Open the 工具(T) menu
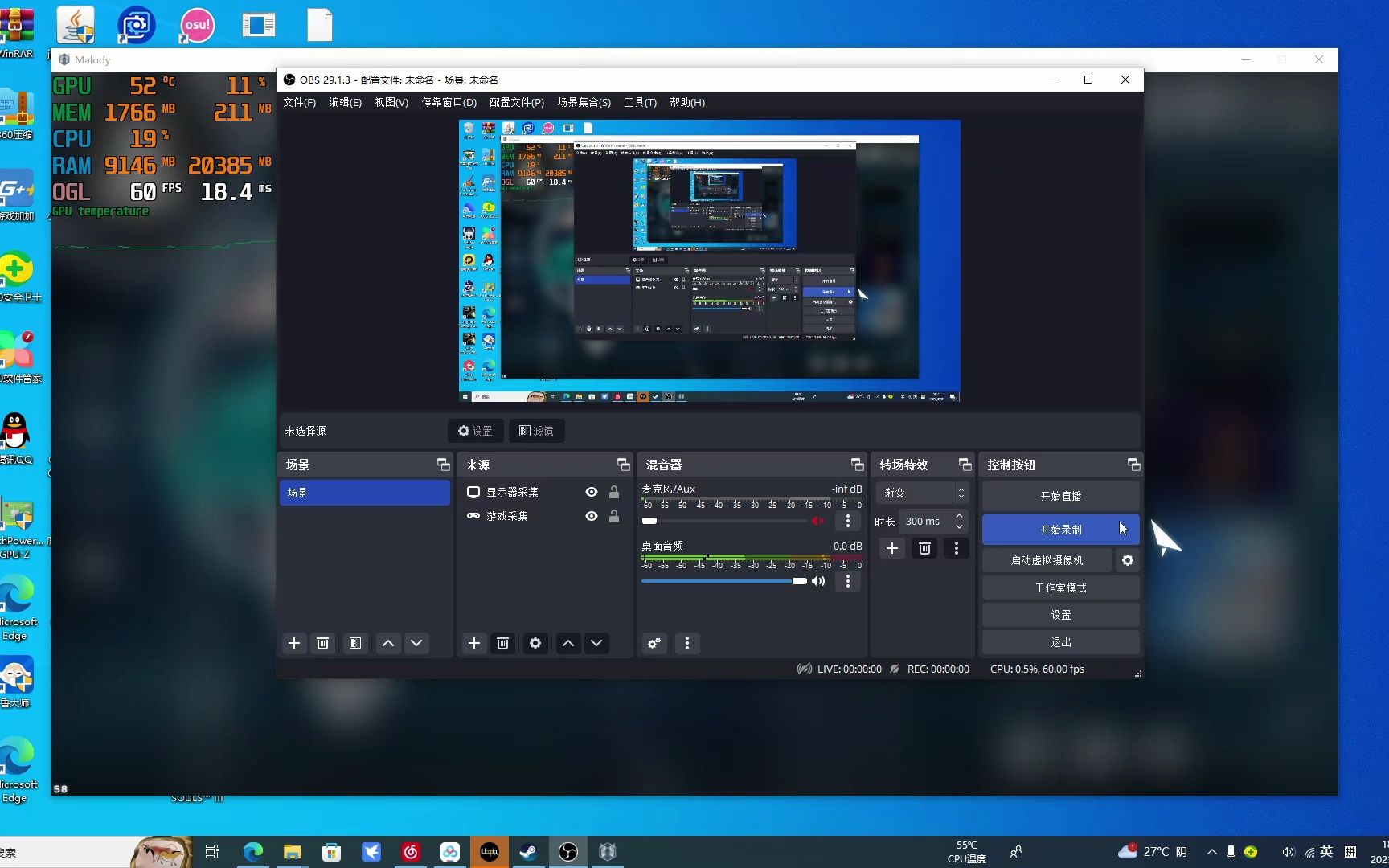 640,102
